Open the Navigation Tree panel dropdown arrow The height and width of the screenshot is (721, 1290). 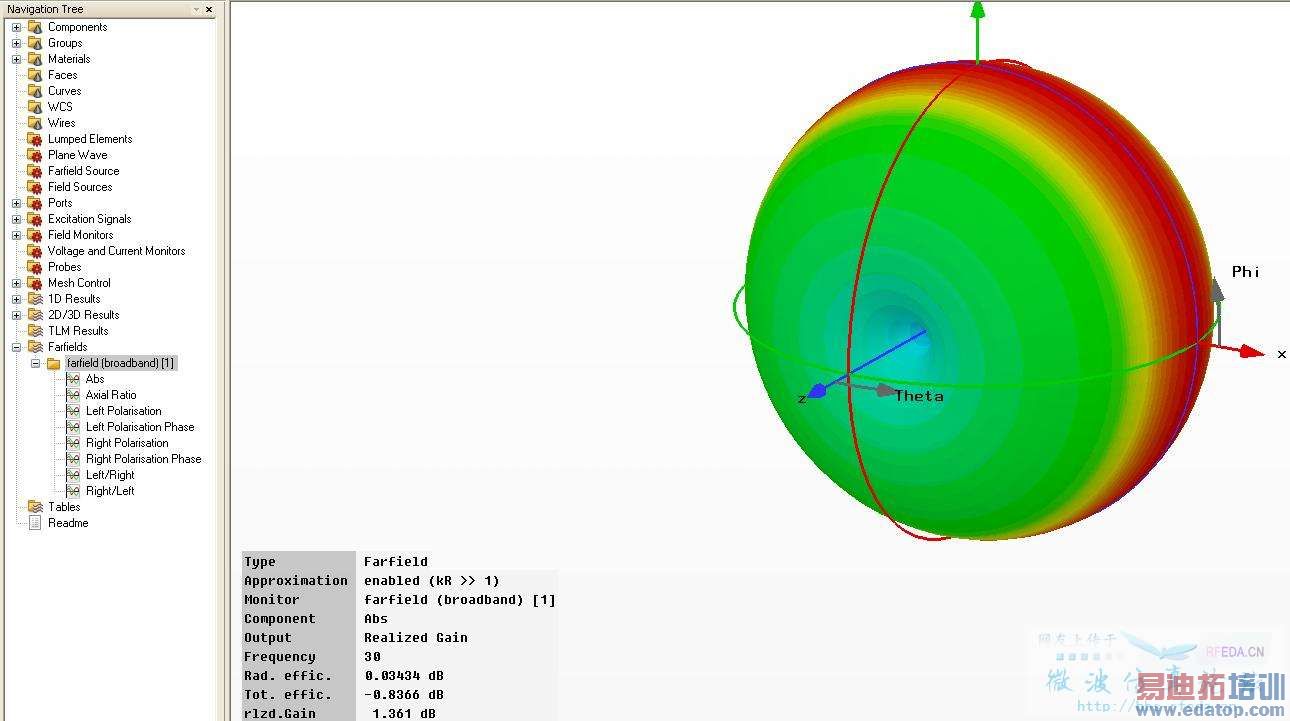point(196,9)
